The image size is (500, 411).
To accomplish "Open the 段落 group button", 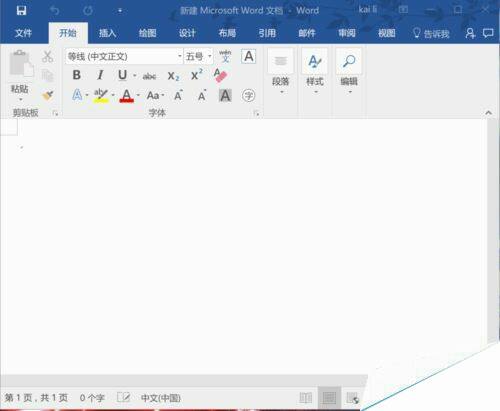I will click(x=281, y=72).
